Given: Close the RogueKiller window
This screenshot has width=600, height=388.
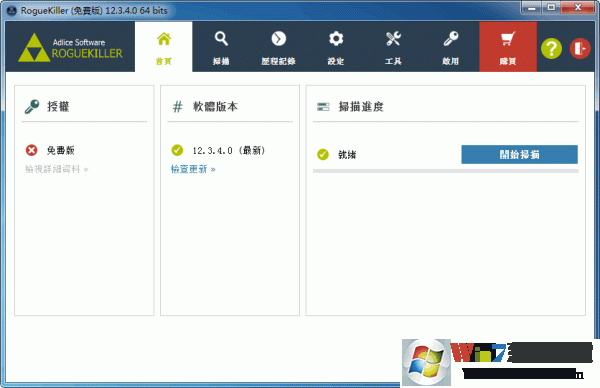Looking at the screenshot, I should [578, 8].
